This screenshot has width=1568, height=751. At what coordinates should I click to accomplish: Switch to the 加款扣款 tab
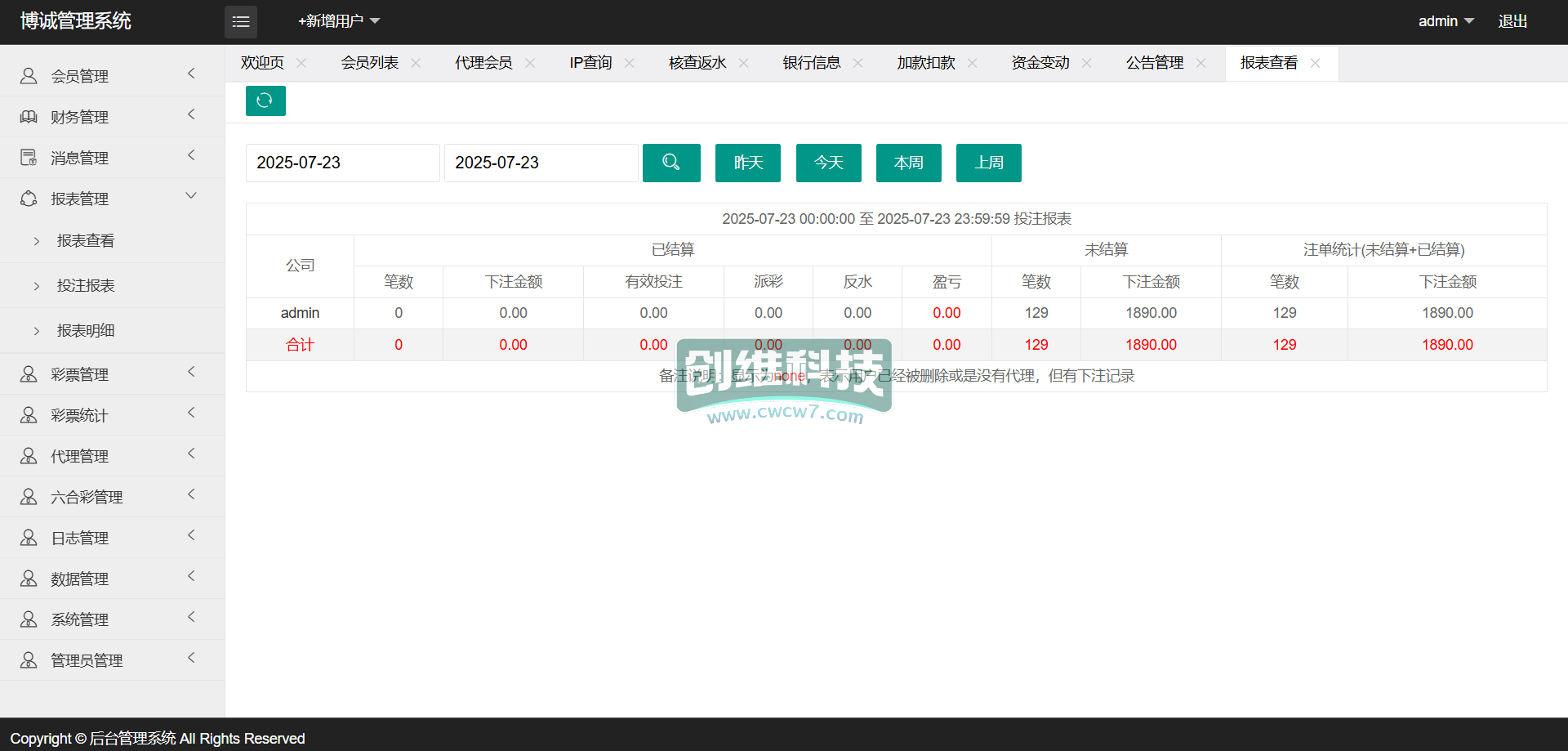click(x=926, y=63)
